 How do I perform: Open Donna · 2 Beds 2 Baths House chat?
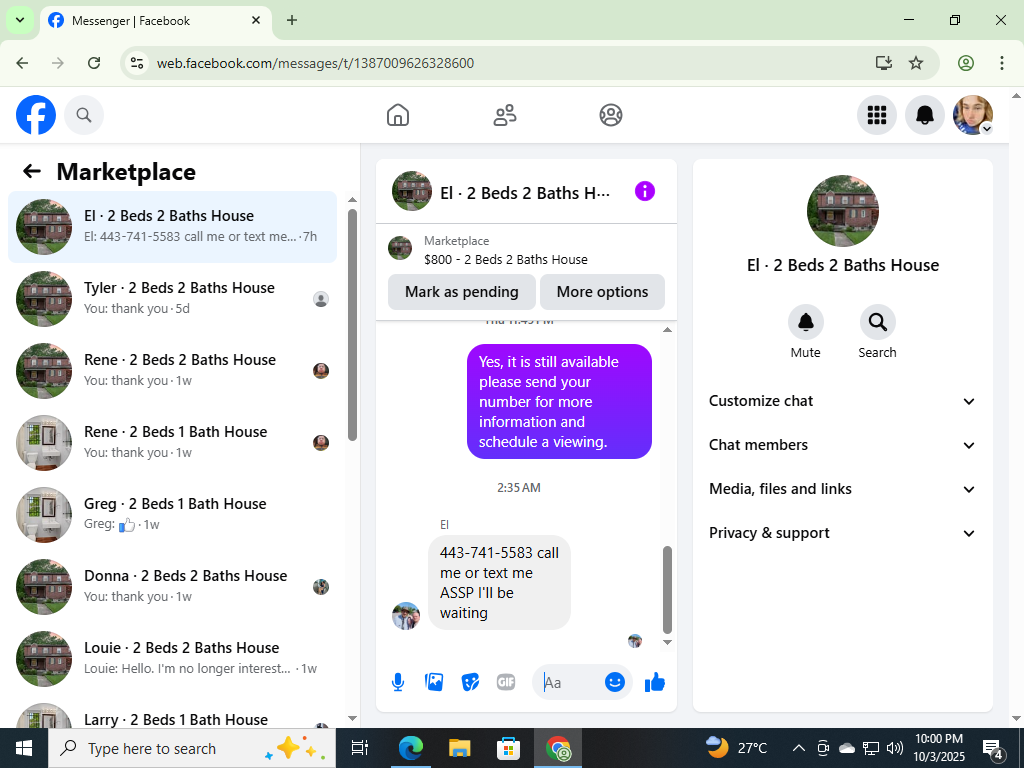pos(172,586)
